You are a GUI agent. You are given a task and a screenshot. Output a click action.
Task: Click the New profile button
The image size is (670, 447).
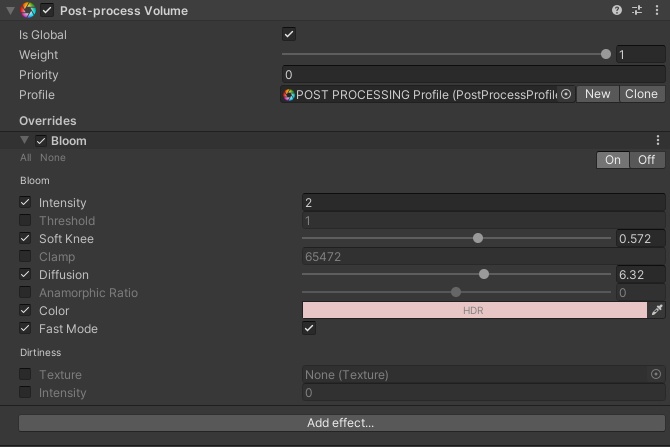[x=598, y=94]
